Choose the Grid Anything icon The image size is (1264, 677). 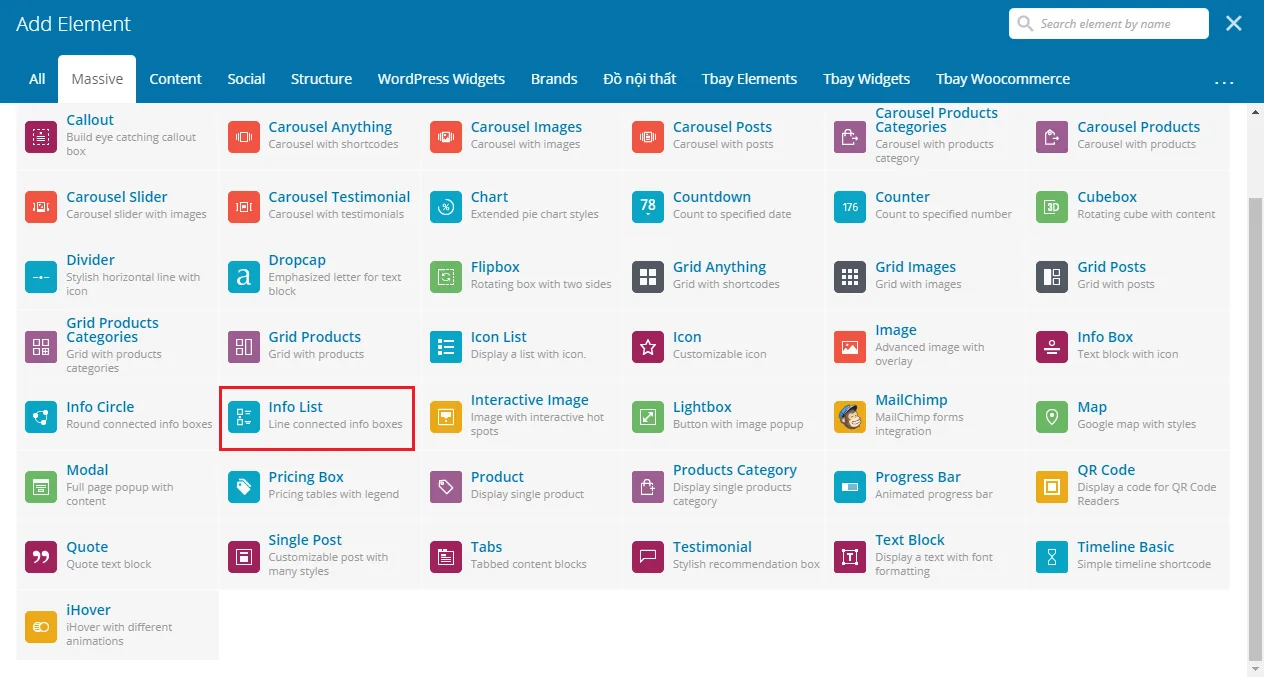click(648, 277)
